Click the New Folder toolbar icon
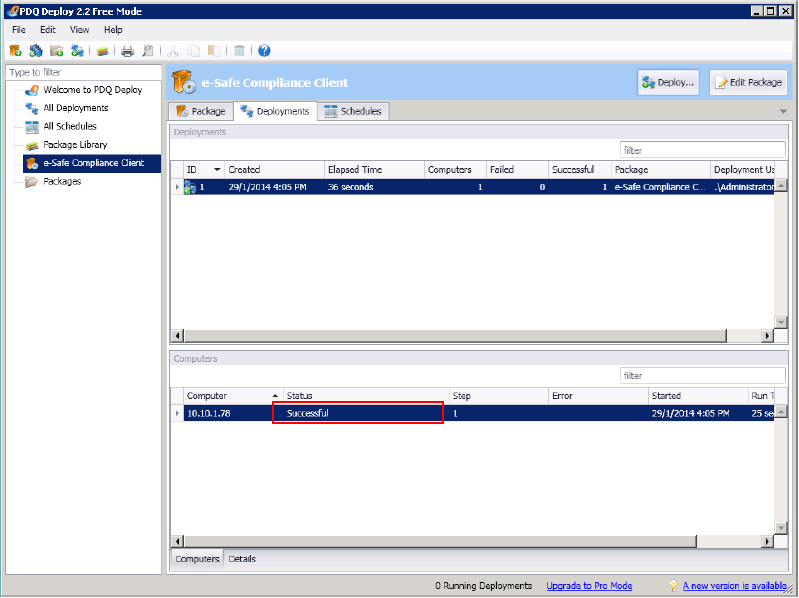This screenshot has width=799, height=598. coord(57,50)
